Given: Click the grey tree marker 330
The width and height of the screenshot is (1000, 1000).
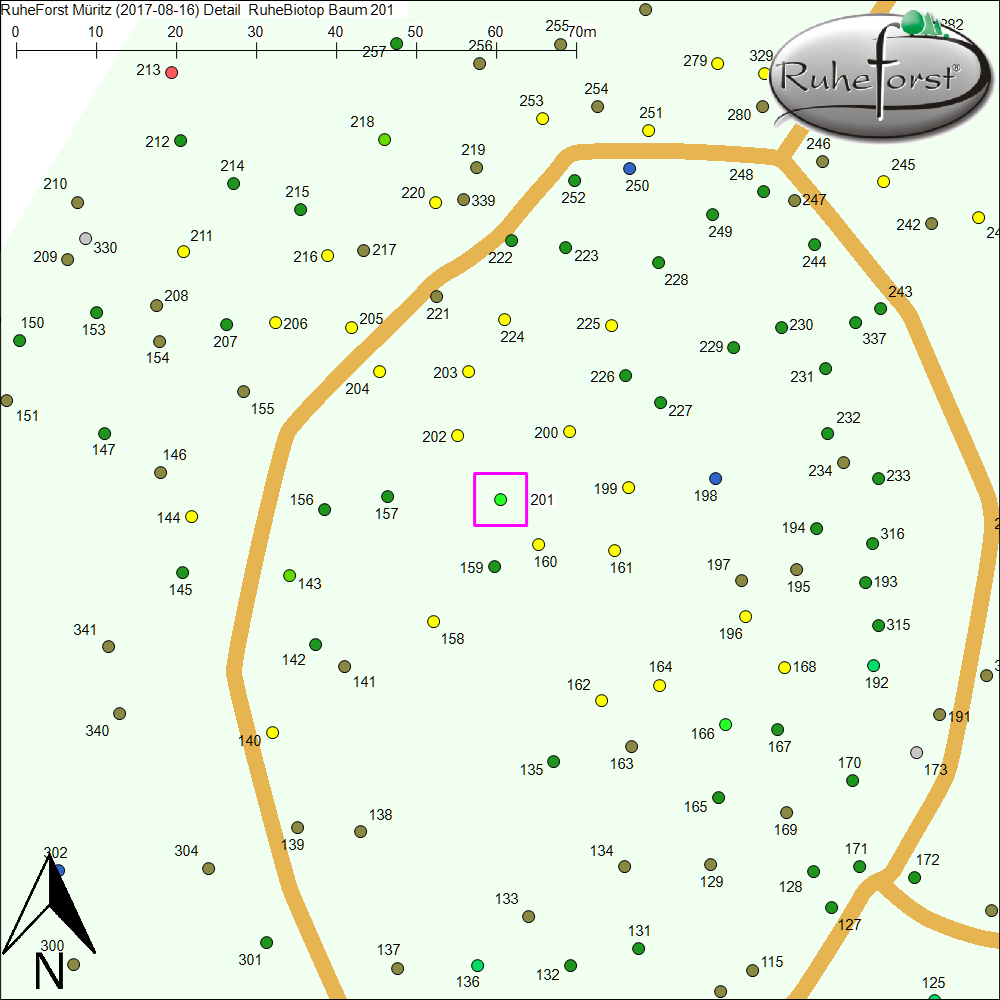Looking at the screenshot, I should 86,238.
